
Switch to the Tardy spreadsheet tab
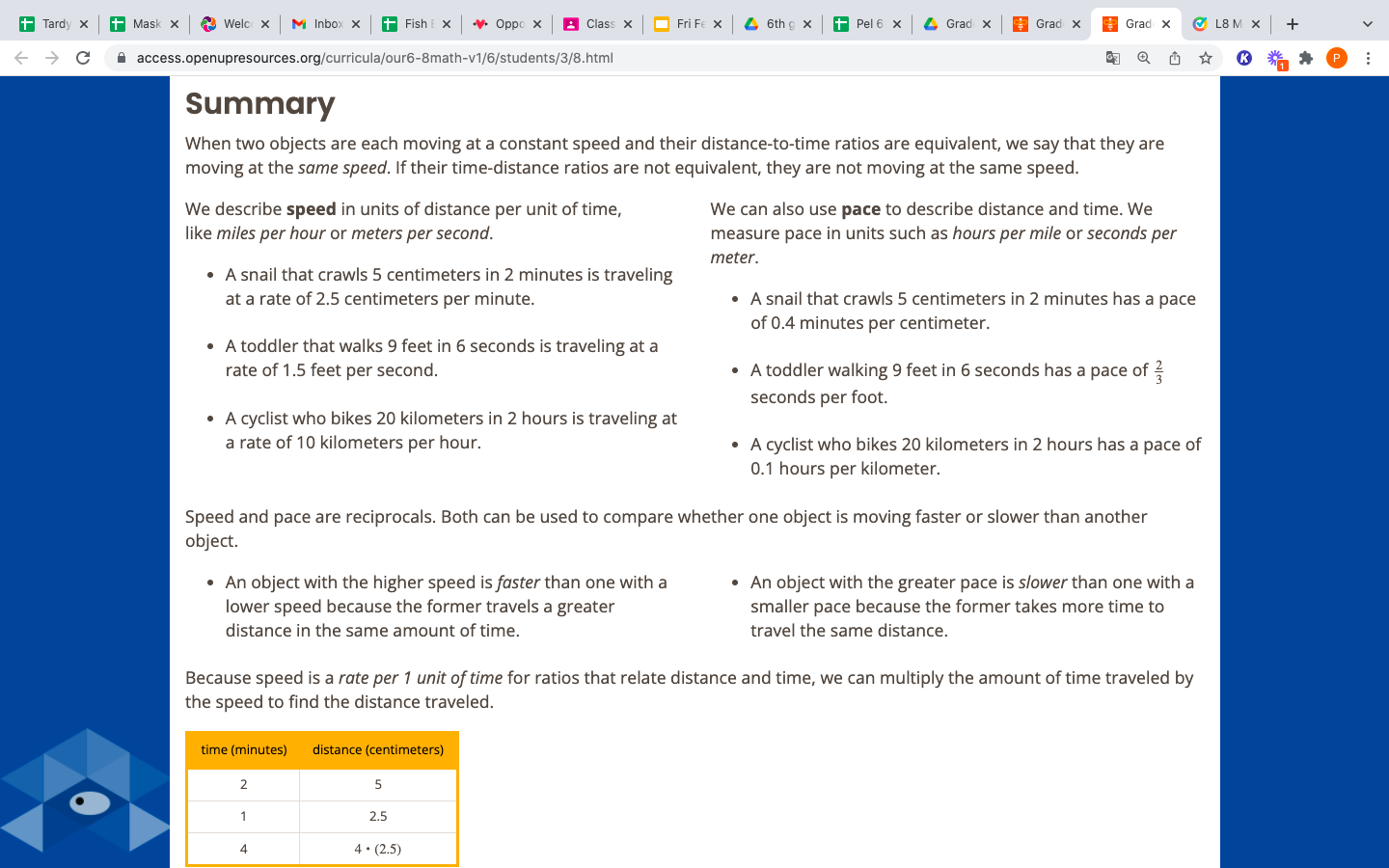46,24
